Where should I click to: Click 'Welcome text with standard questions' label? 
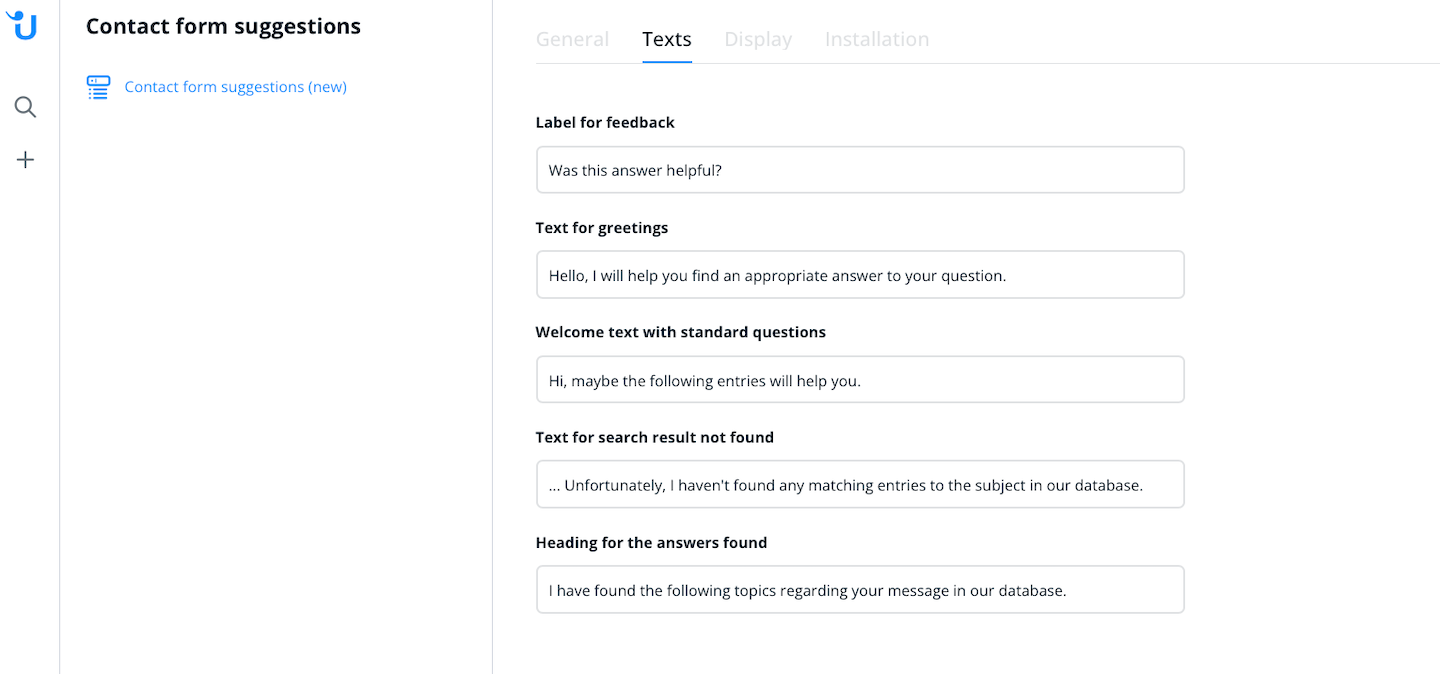(681, 332)
